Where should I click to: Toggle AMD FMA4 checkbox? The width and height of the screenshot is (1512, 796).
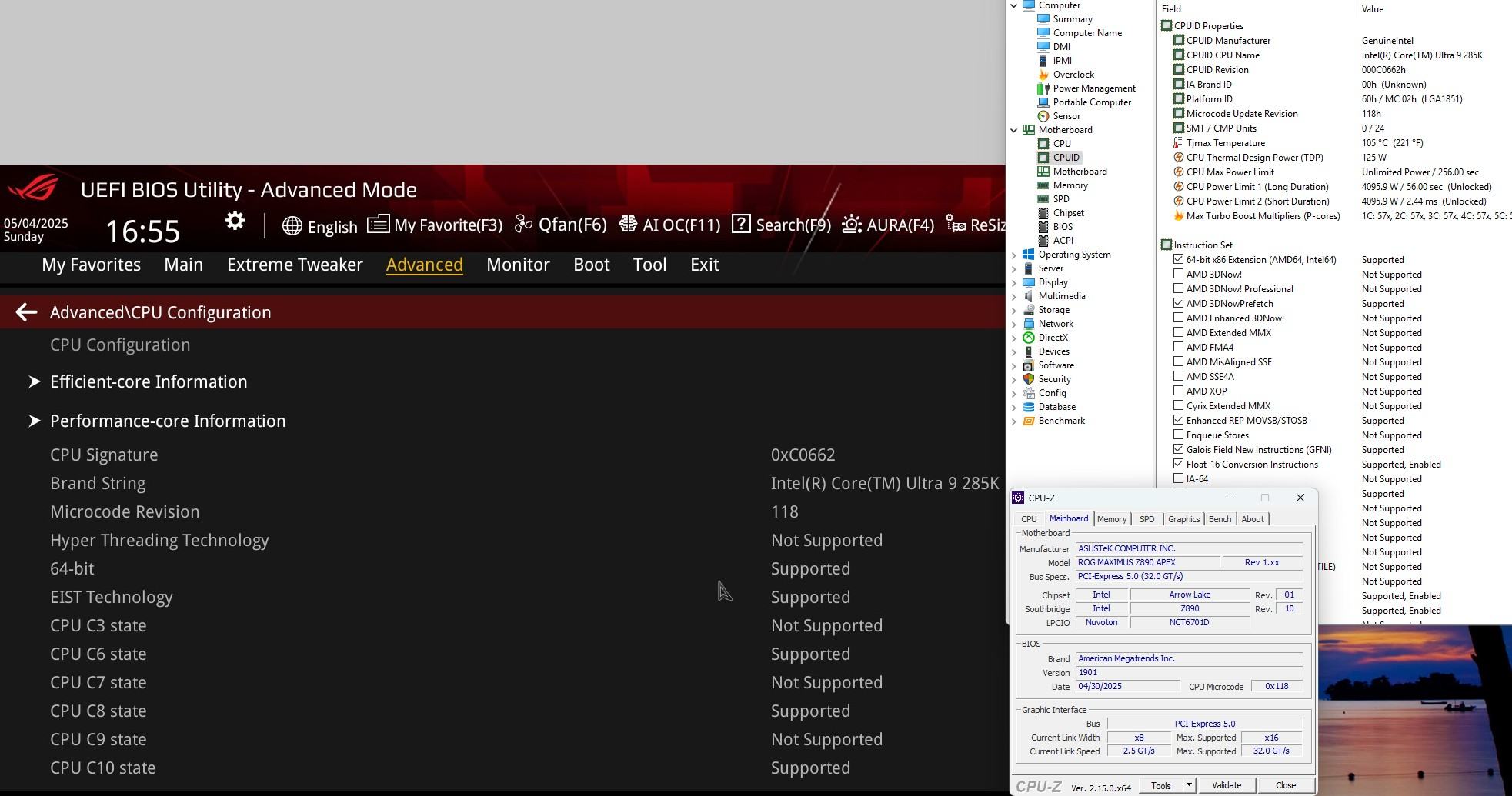tap(1178, 348)
